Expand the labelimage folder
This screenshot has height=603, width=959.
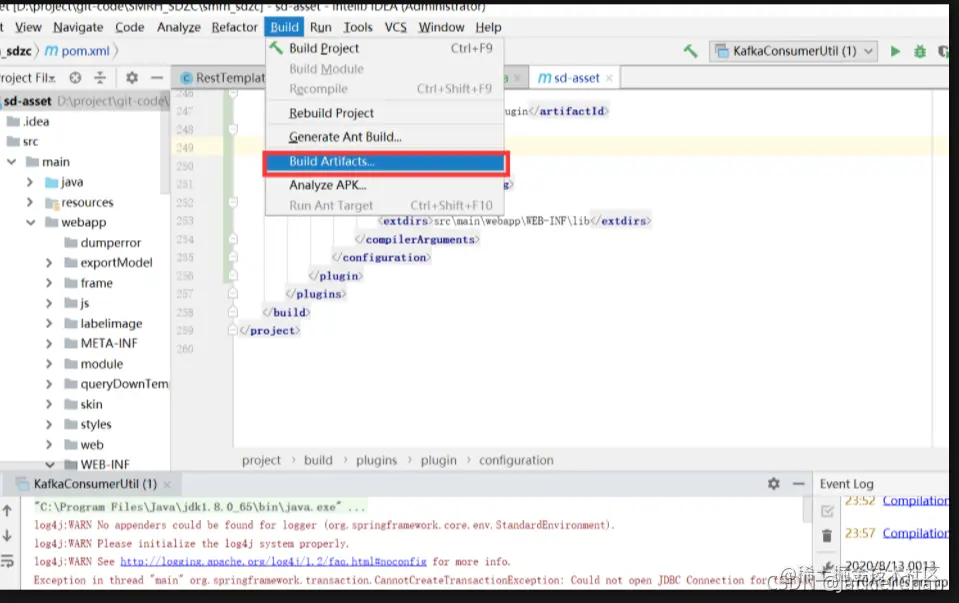coord(49,324)
